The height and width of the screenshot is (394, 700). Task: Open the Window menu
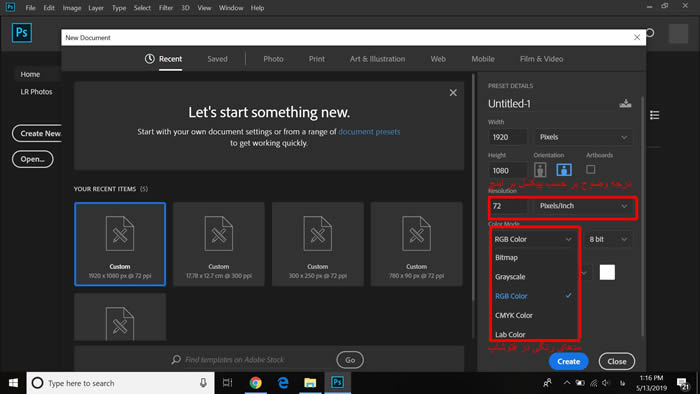point(231,8)
